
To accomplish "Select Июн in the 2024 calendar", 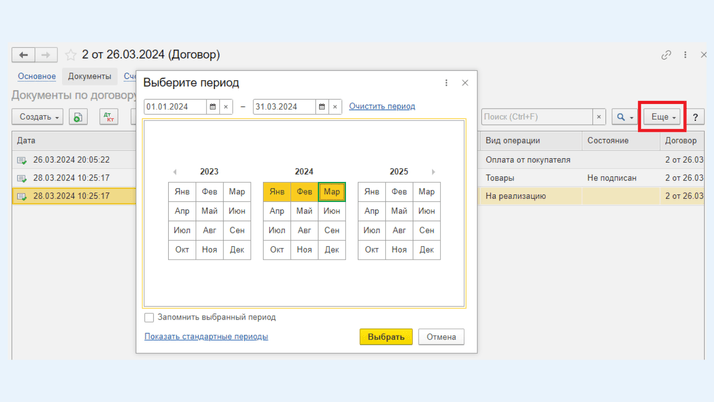I will pyautogui.click(x=332, y=211).
